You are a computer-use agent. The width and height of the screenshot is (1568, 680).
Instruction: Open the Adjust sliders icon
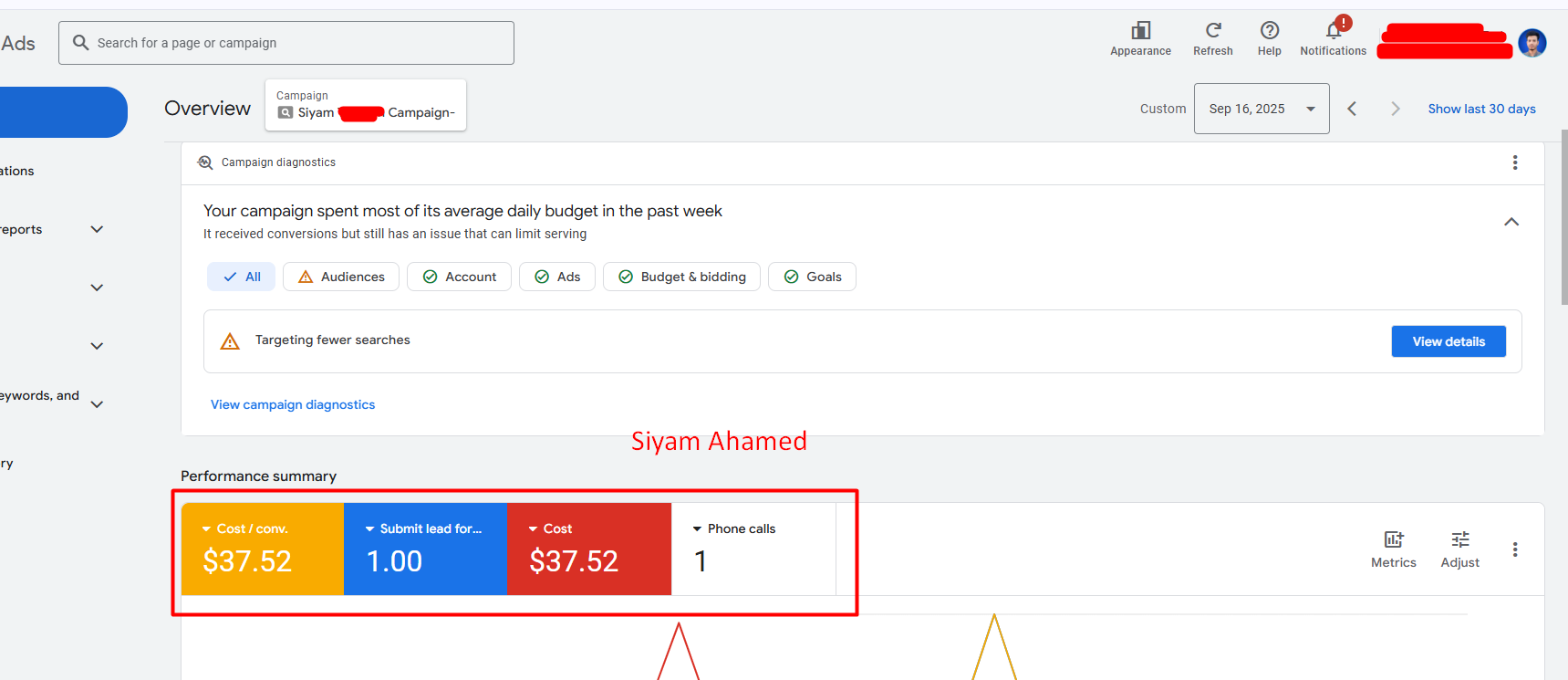click(1459, 539)
